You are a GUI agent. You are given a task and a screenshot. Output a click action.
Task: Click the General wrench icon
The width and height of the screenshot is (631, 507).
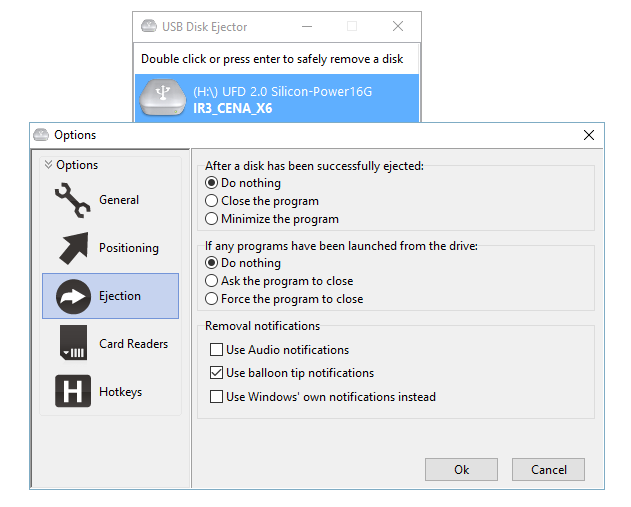(73, 201)
